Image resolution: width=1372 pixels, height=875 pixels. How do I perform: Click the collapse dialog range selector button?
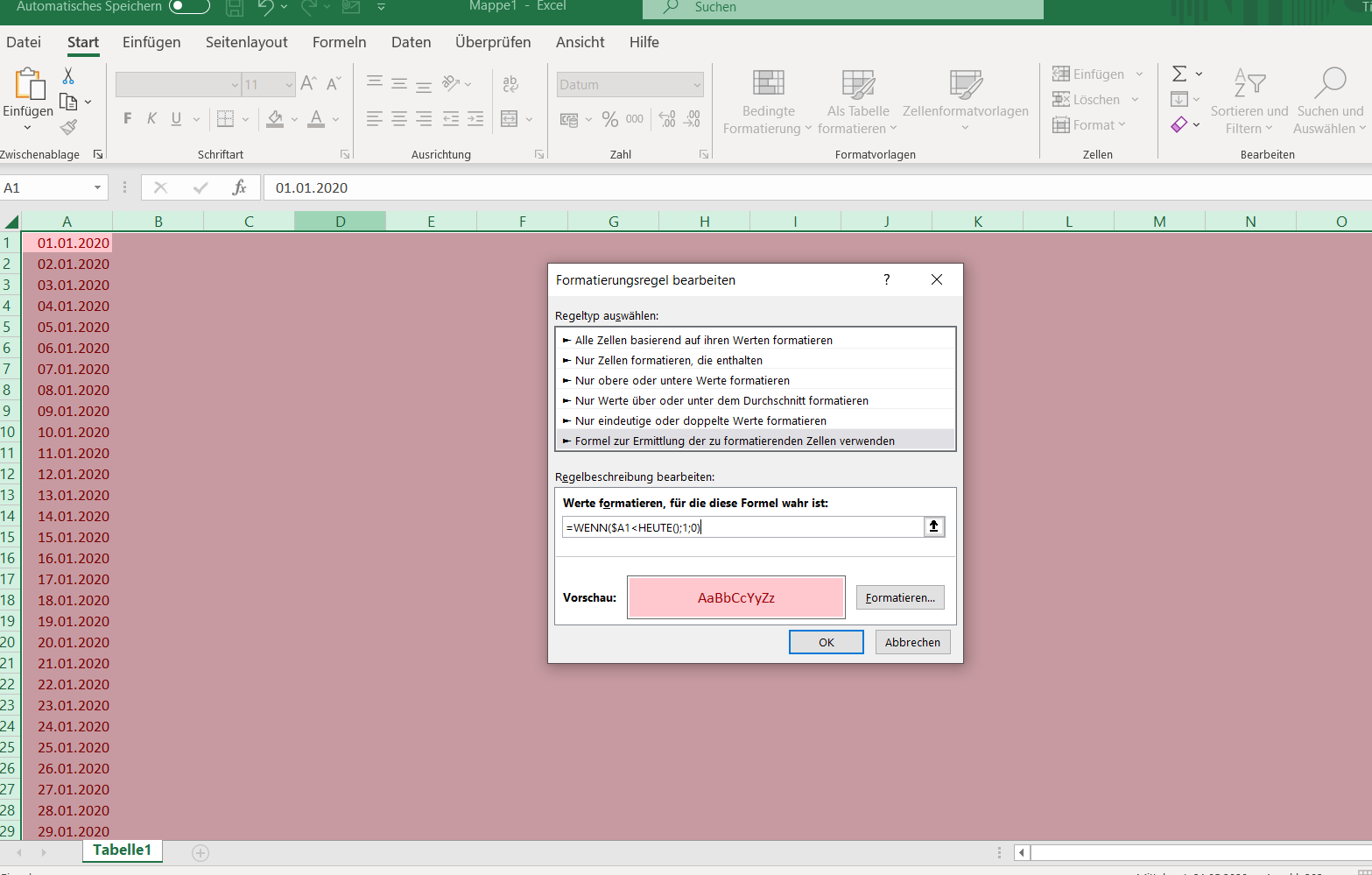934,526
